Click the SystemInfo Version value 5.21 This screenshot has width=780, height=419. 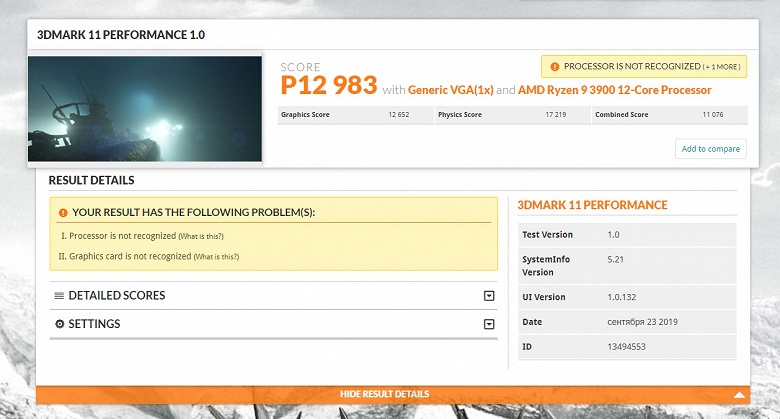[615, 259]
